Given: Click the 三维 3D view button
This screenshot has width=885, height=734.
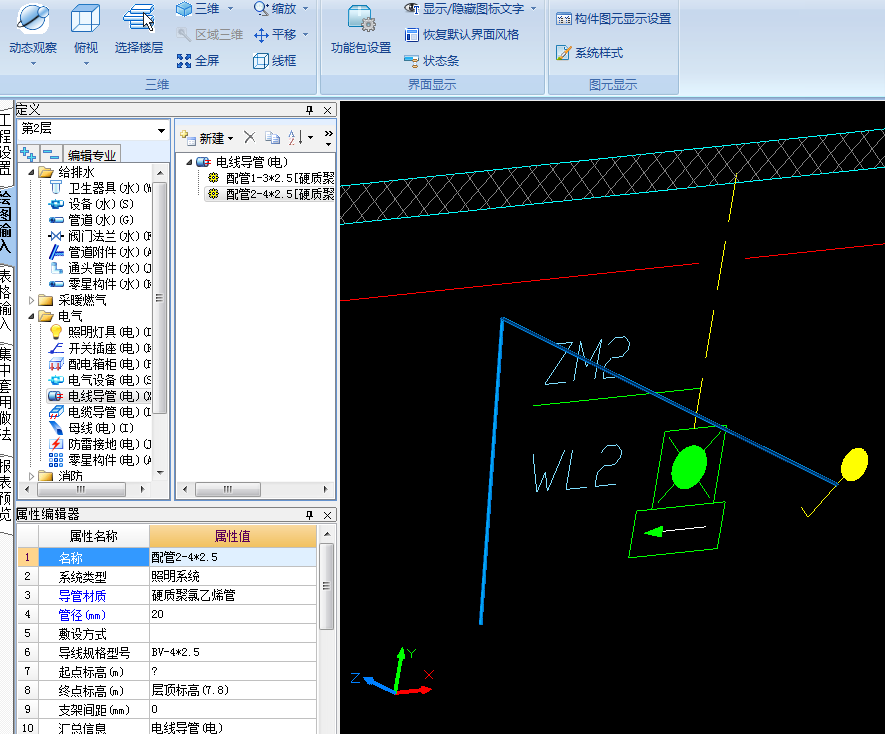Looking at the screenshot, I should coord(198,8).
